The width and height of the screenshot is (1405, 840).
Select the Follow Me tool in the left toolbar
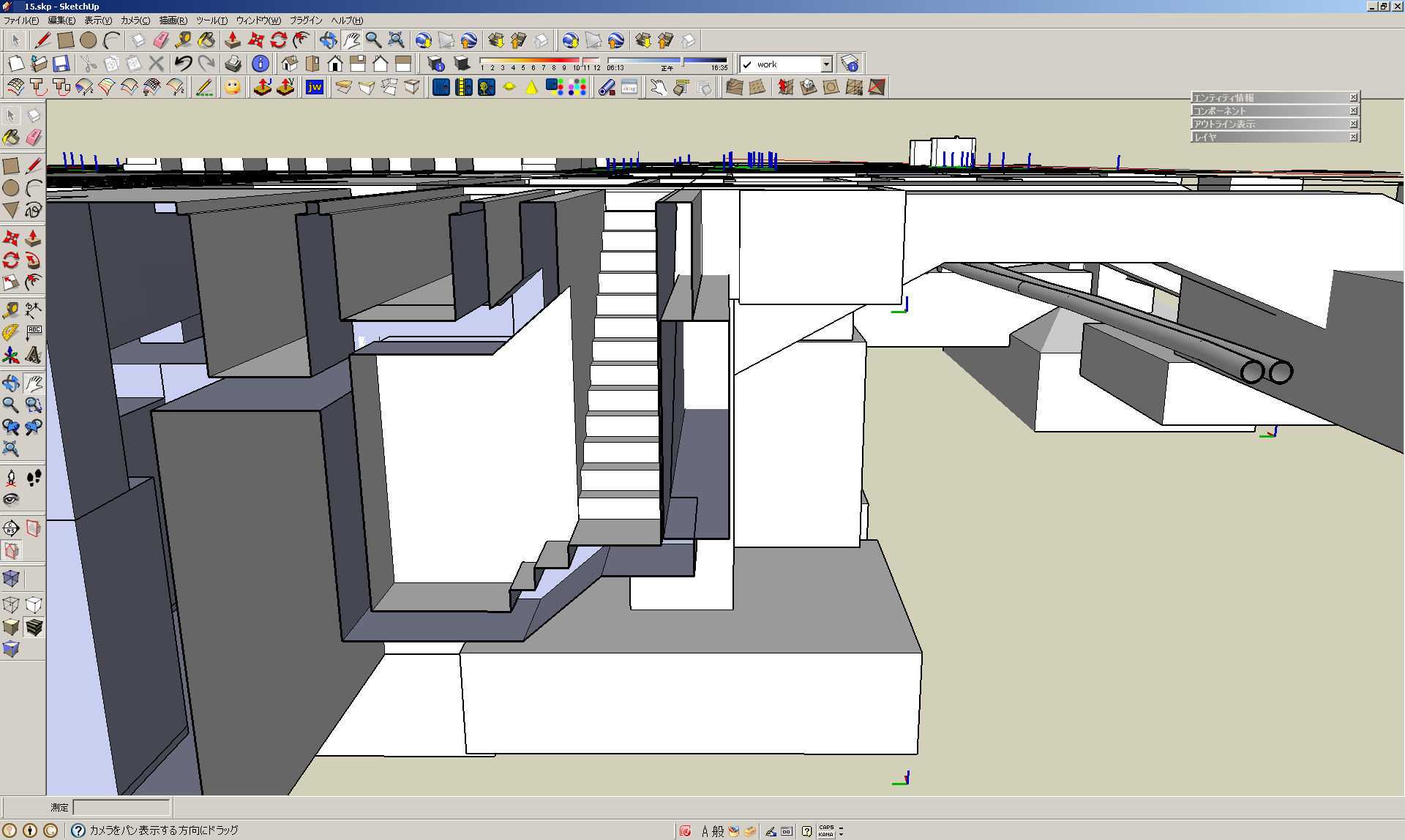coord(33,260)
